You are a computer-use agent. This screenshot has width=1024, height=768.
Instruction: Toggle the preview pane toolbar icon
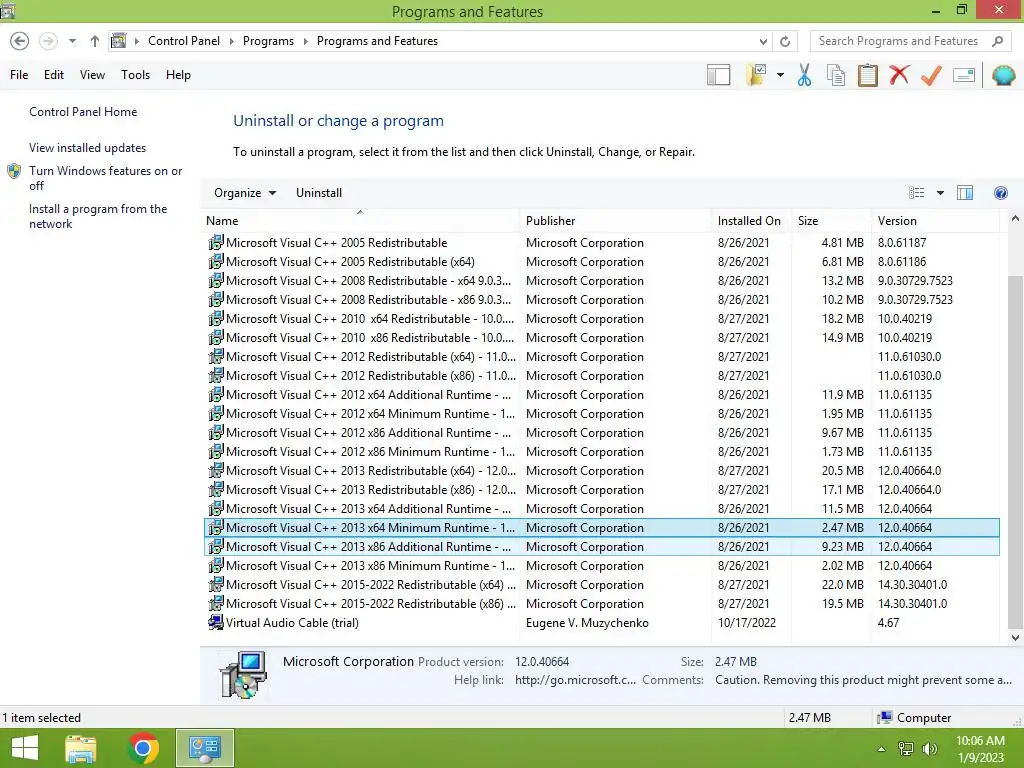(x=718, y=75)
